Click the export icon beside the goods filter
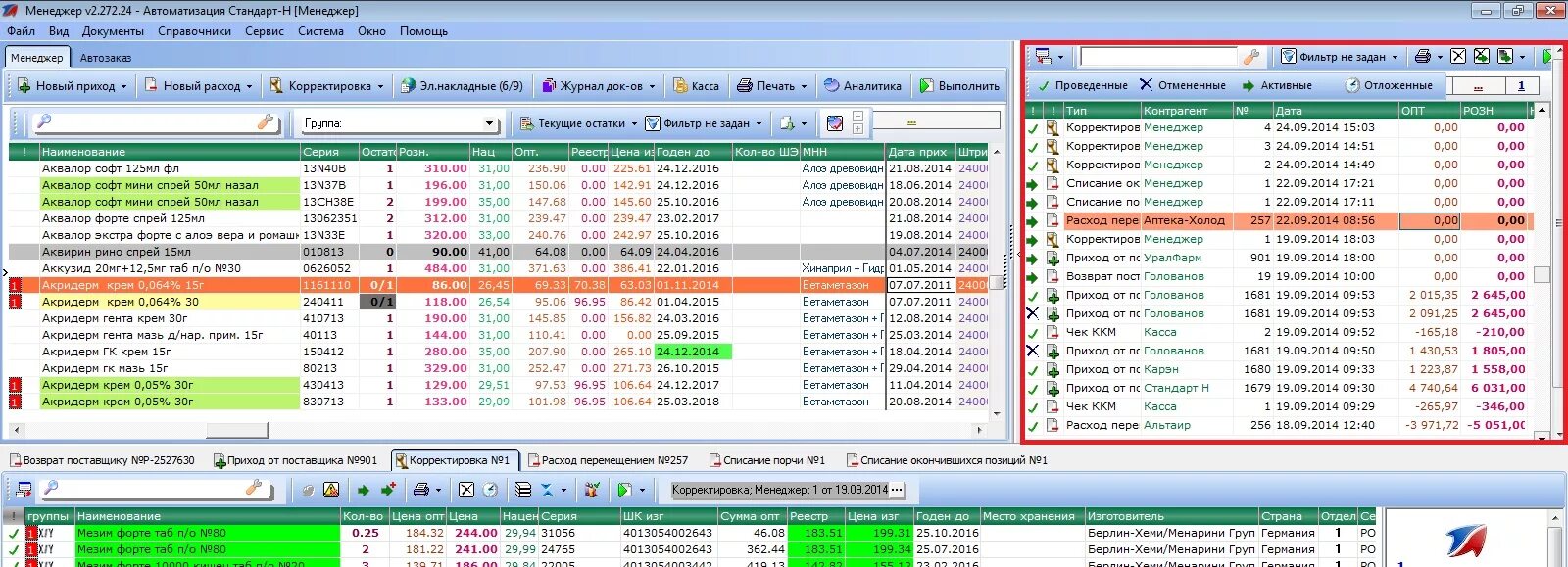Image resolution: width=1568 pixels, height=567 pixels. coord(787,123)
